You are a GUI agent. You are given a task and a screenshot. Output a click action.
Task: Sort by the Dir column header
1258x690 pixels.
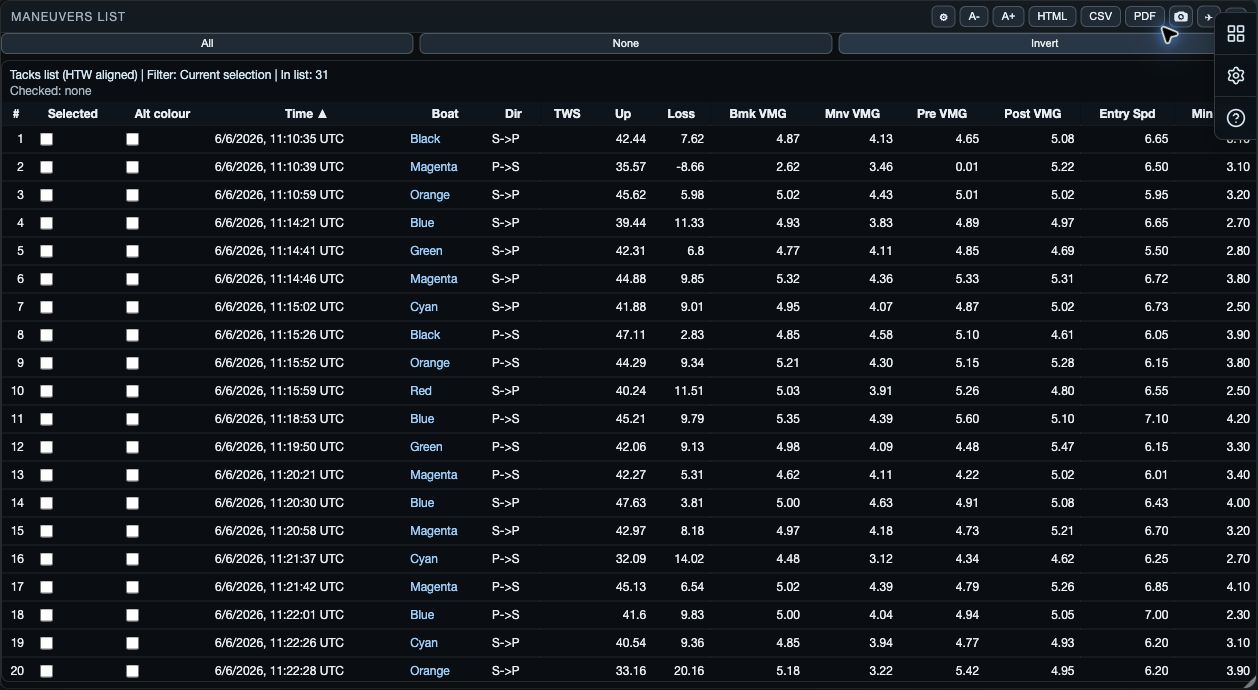coord(514,114)
